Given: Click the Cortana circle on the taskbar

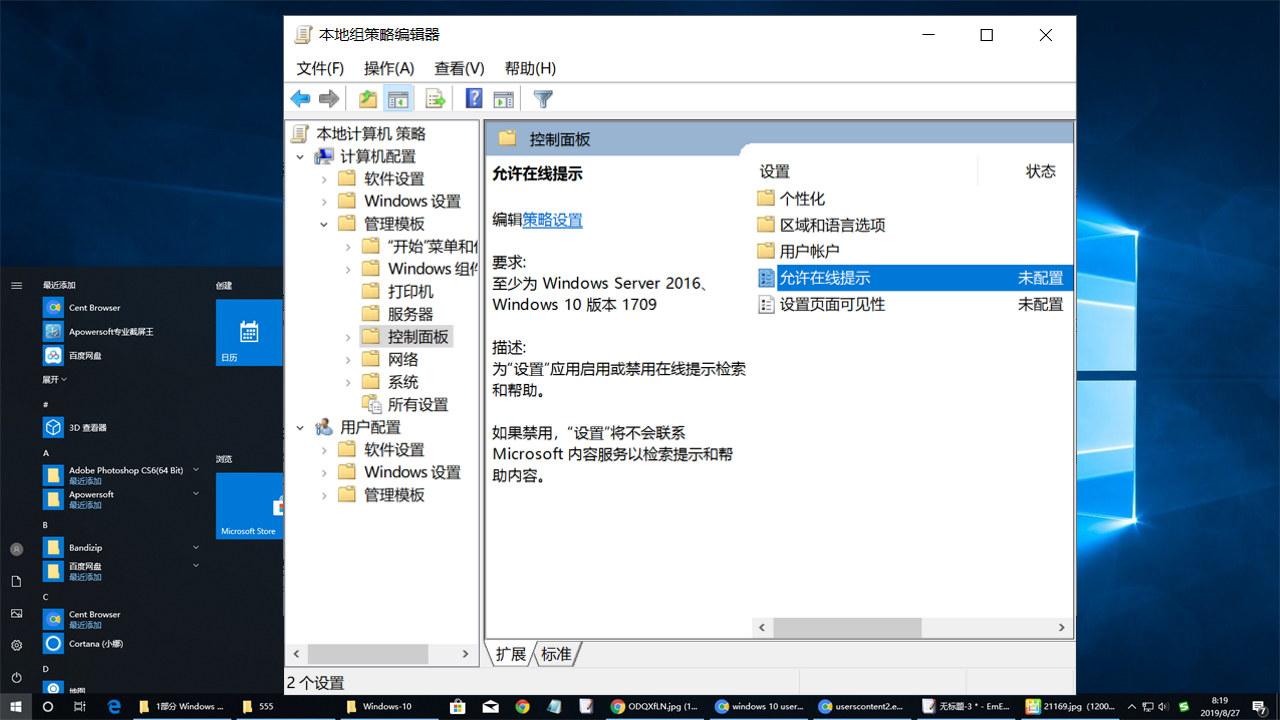Looking at the screenshot, I should pyautogui.click(x=48, y=706).
